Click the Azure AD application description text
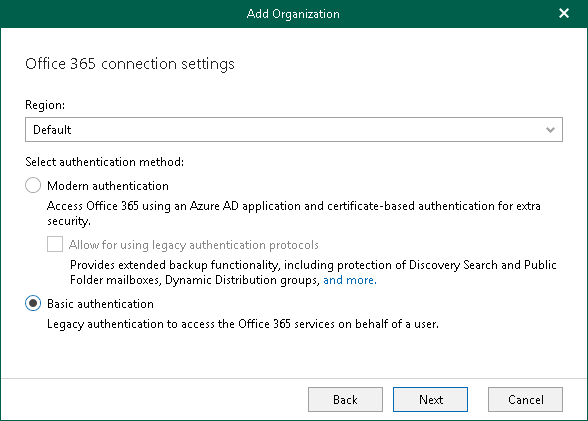The width and height of the screenshot is (588, 421). [294, 213]
